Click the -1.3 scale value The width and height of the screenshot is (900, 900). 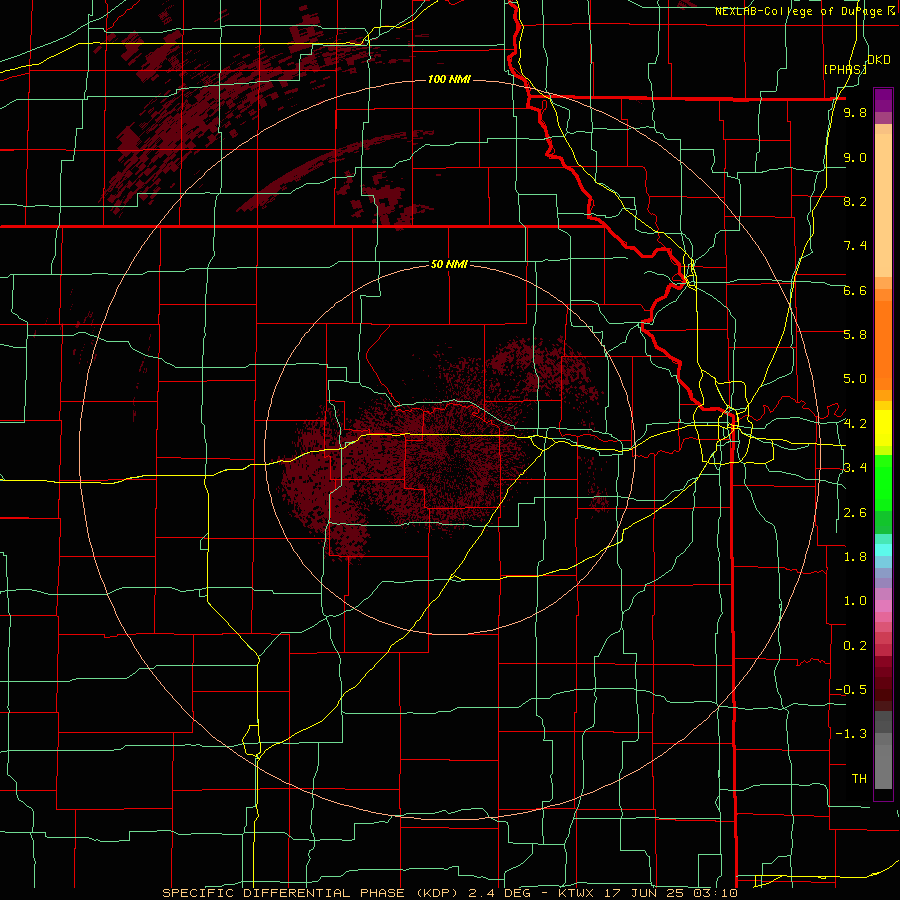click(851, 734)
